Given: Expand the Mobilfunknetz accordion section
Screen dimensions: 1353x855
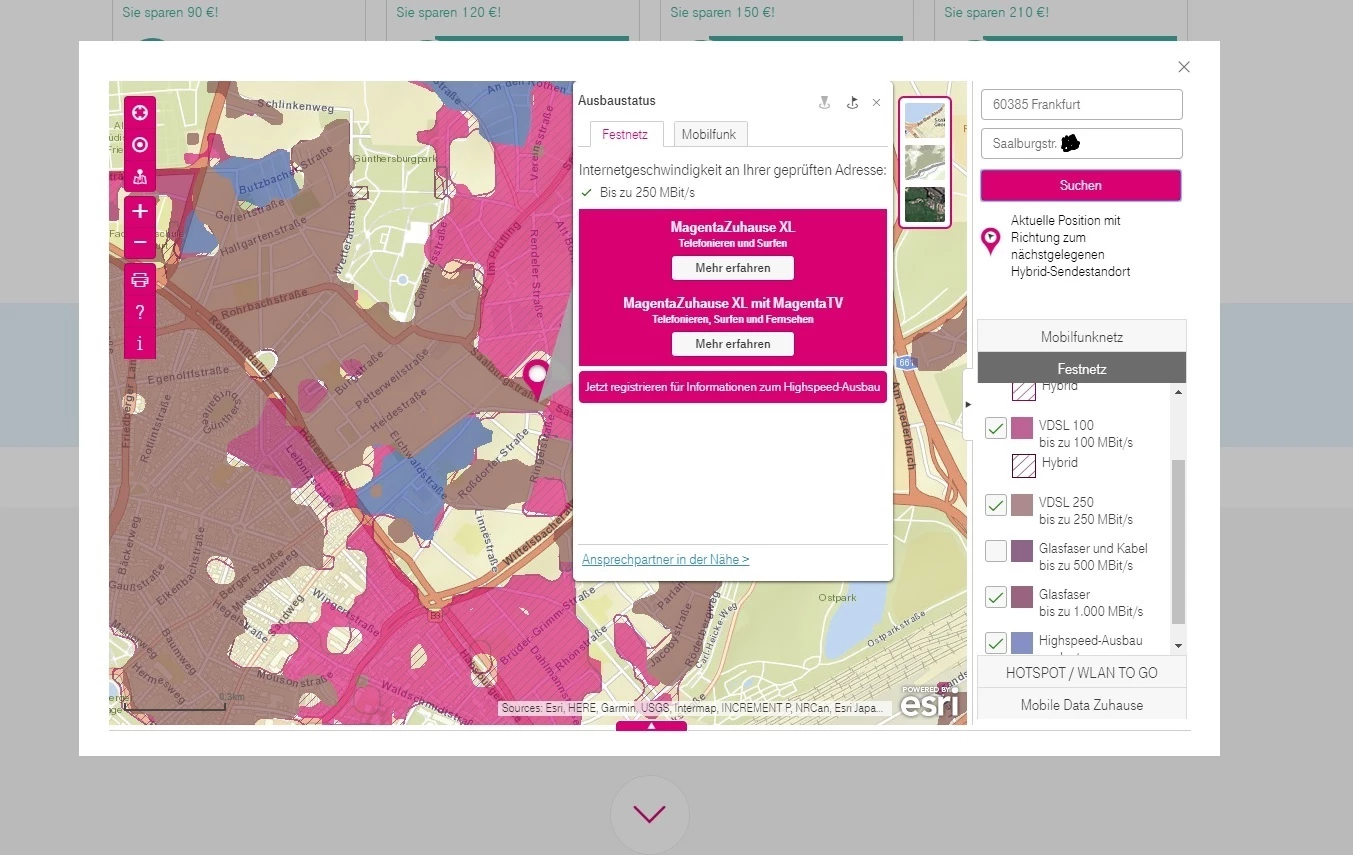Looking at the screenshot, I should coord(1081,337).
